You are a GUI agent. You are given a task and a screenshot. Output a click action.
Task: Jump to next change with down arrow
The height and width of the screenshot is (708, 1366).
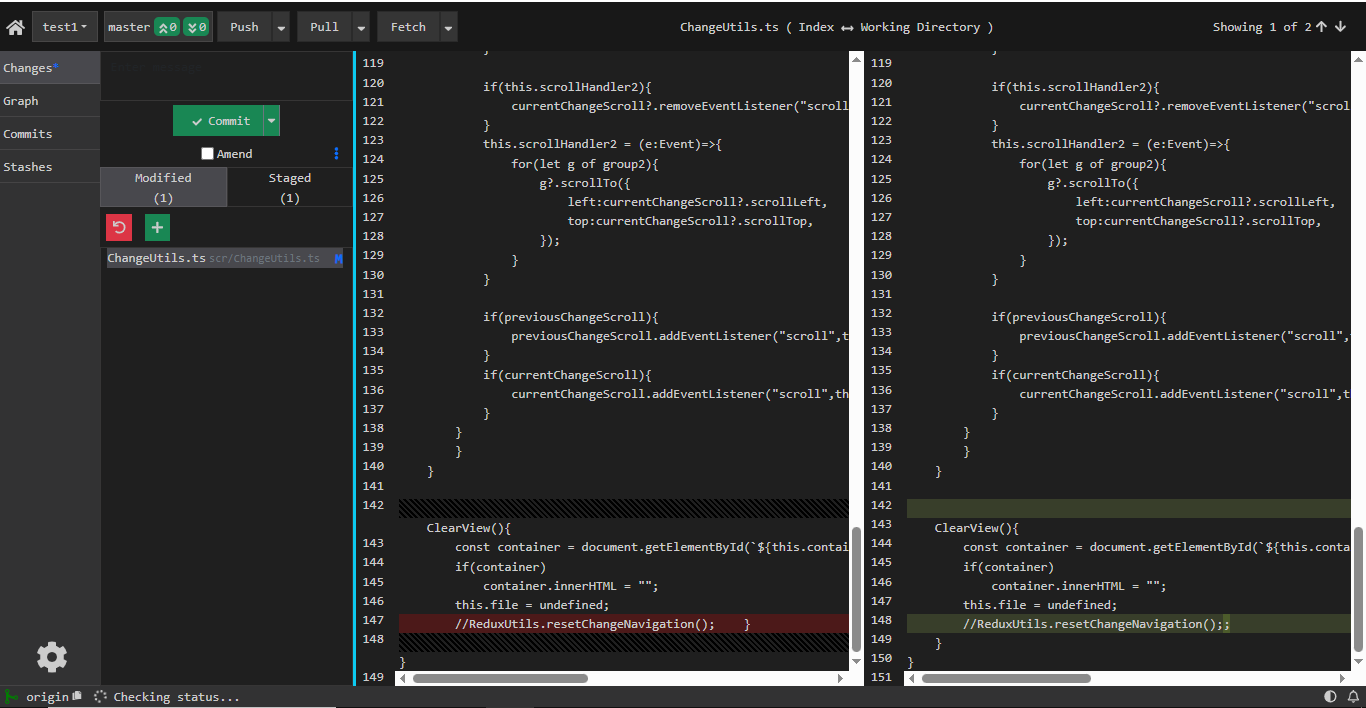pos(1340,27)
